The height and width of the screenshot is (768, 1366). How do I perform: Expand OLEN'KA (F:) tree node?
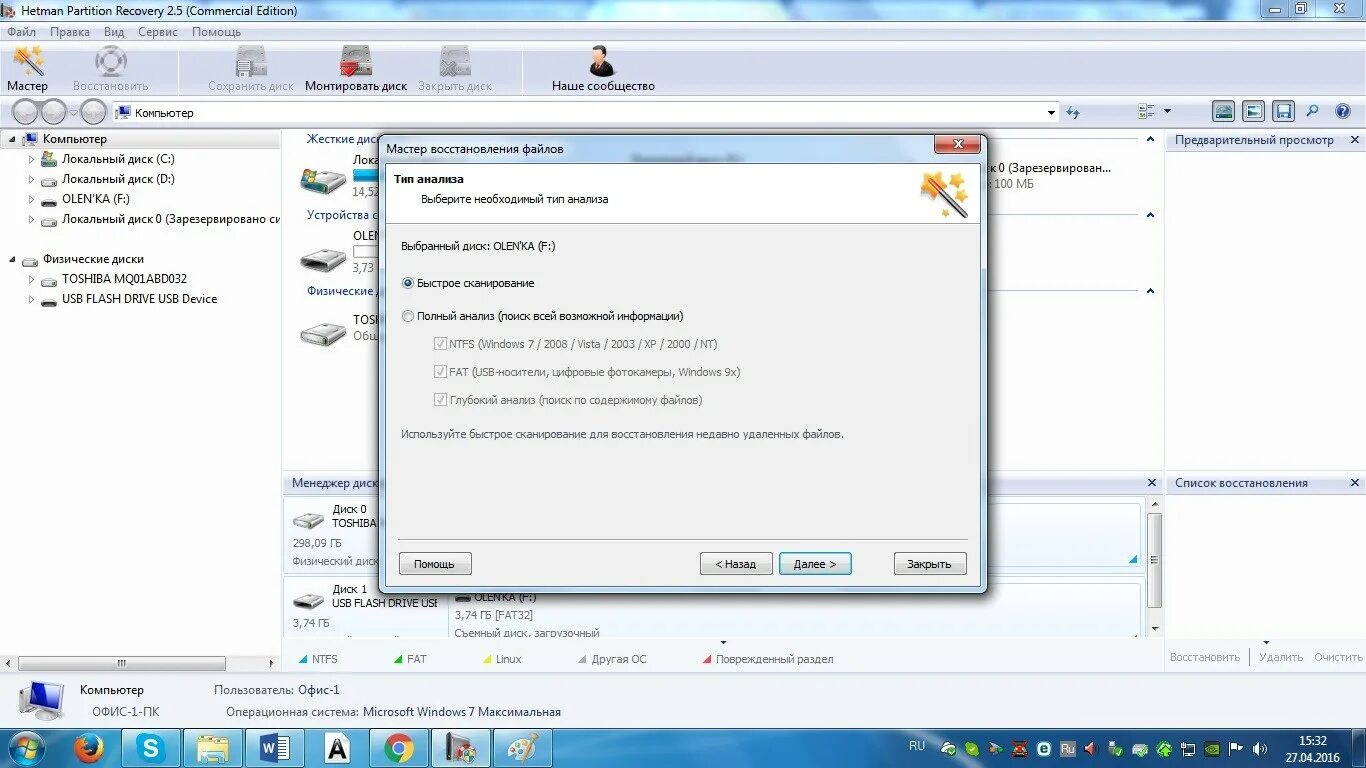pyautogui.click(x=31, y=199)
